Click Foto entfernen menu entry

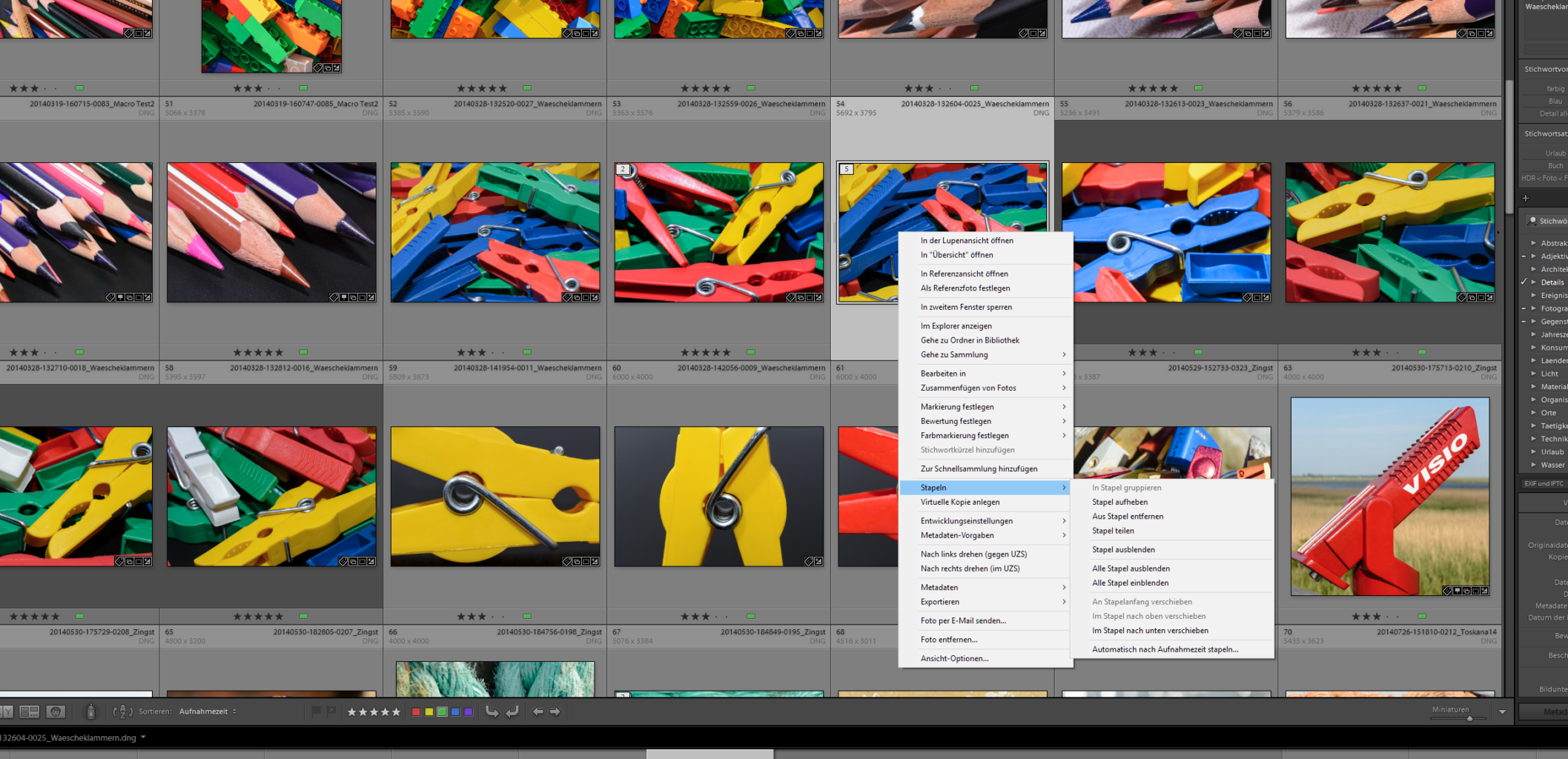tap(985, 640)
